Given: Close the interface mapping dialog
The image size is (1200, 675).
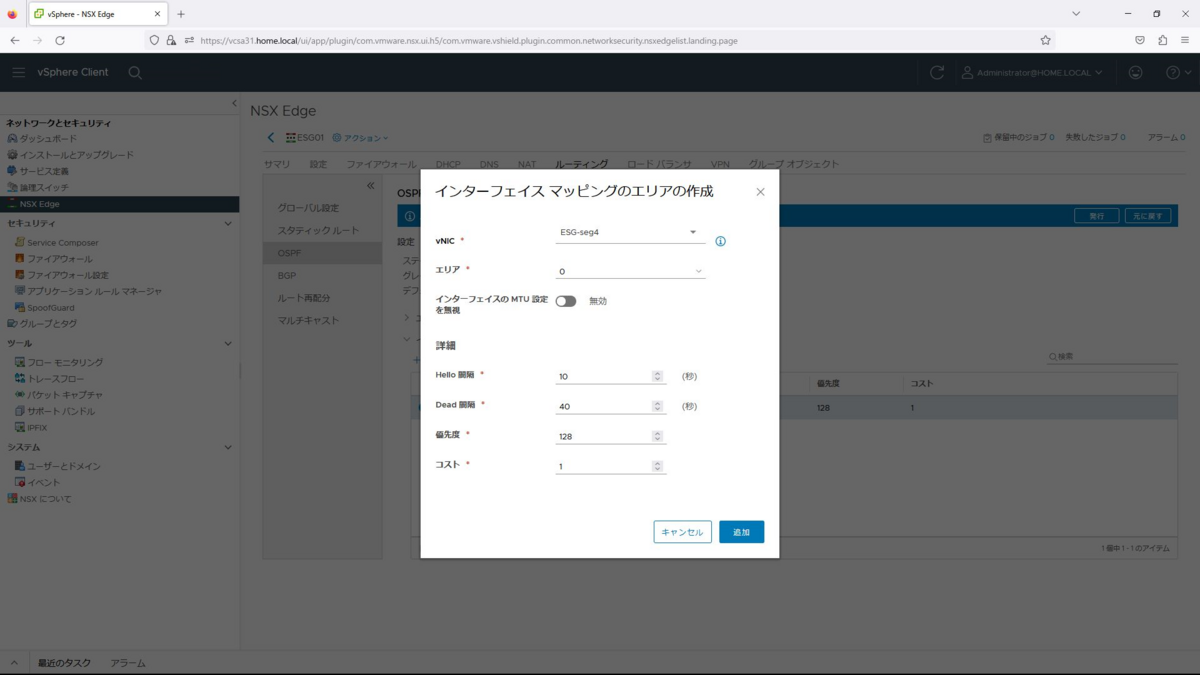Looking at the screenshot, I should tap(760, 192).
